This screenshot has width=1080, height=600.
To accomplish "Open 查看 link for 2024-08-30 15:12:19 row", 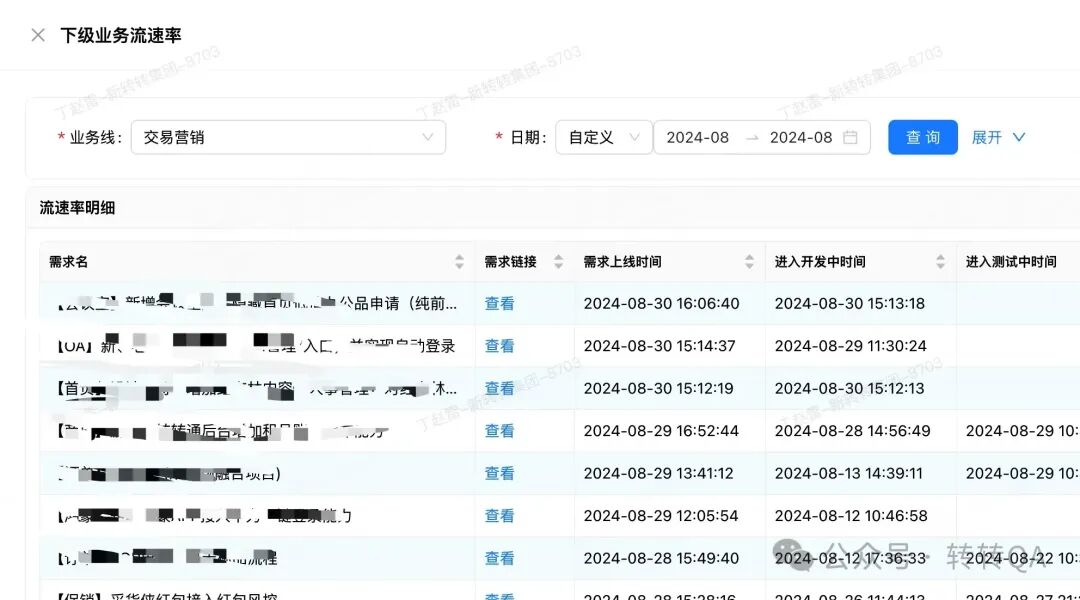I will coord(499,389).
